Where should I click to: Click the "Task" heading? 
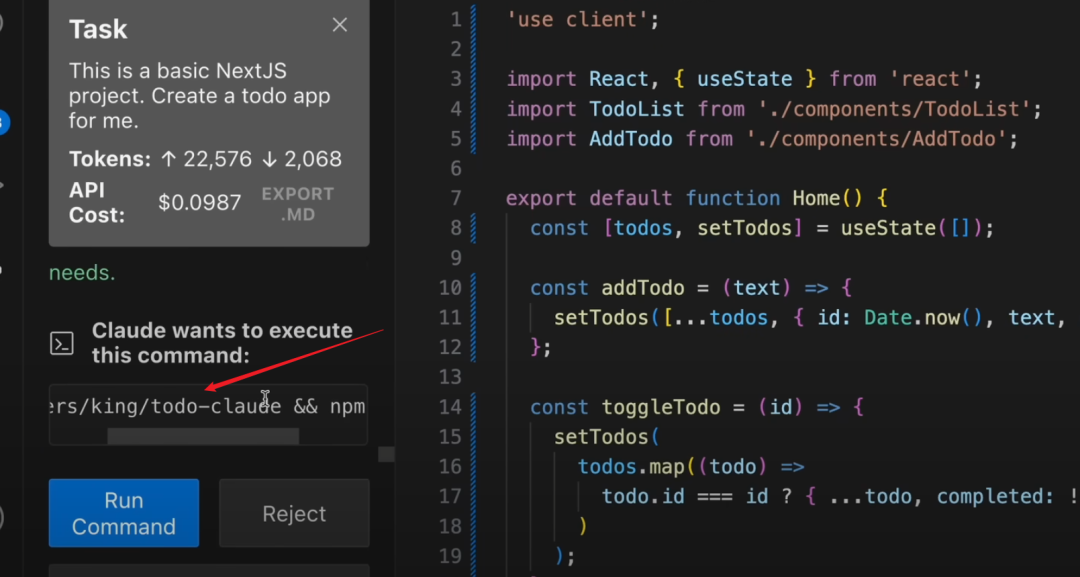98,29
